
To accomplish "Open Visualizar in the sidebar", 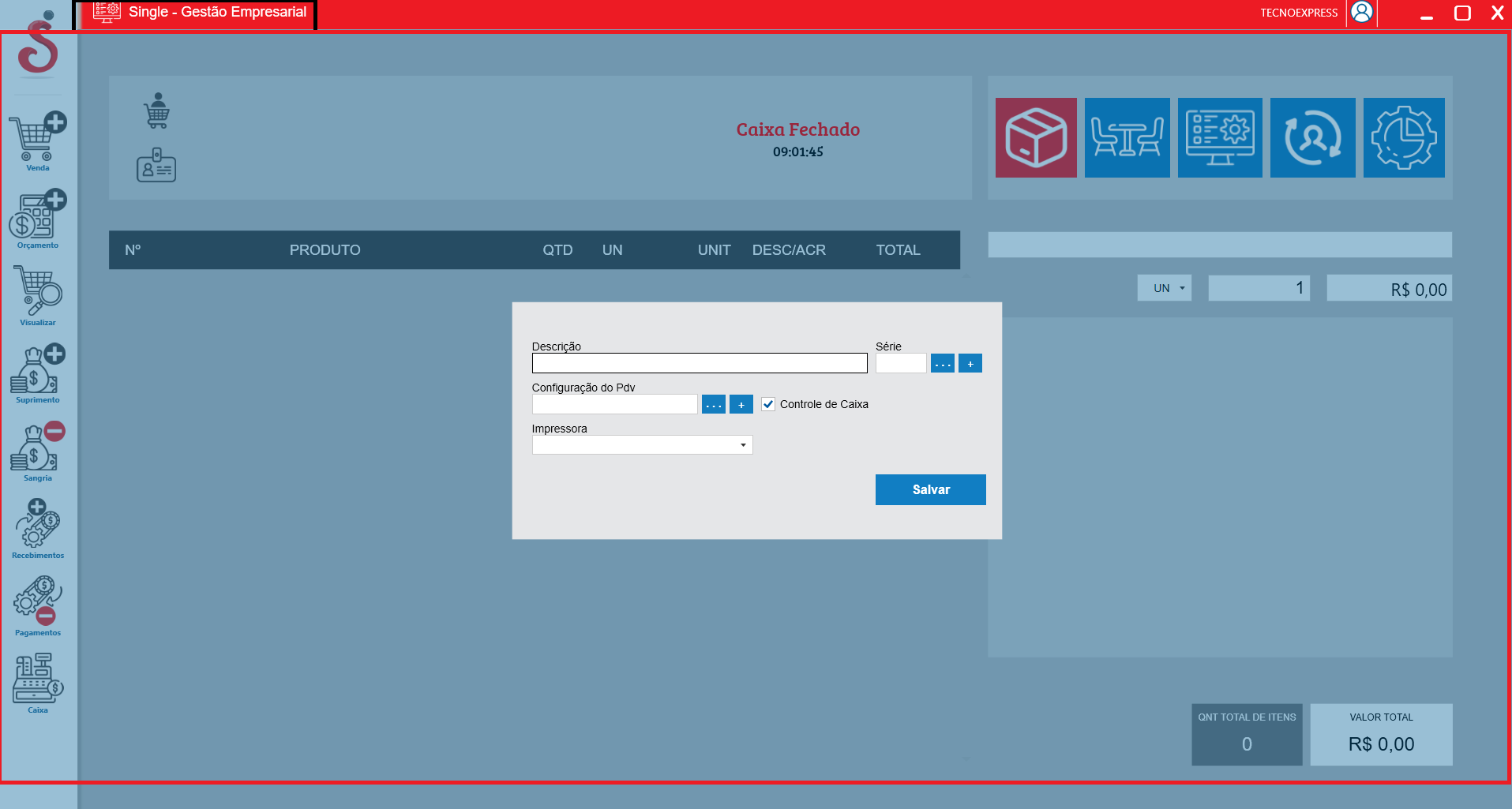I will click(37, 293).
